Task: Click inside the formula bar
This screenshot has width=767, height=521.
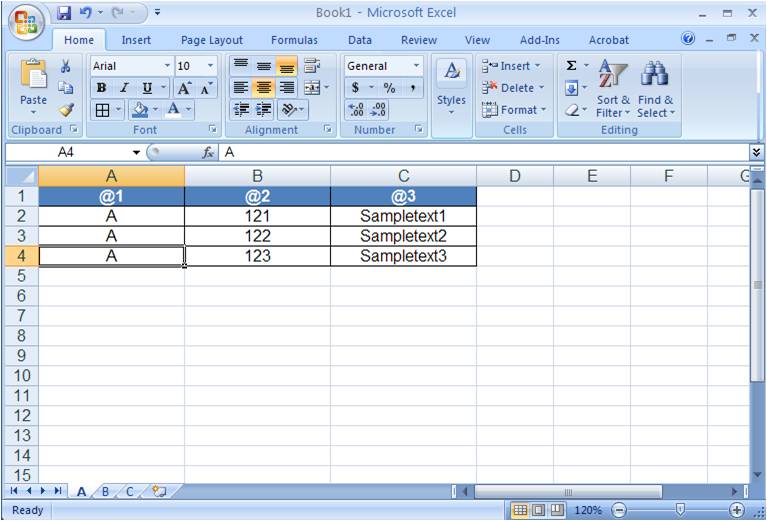Action: coord(484,153)
